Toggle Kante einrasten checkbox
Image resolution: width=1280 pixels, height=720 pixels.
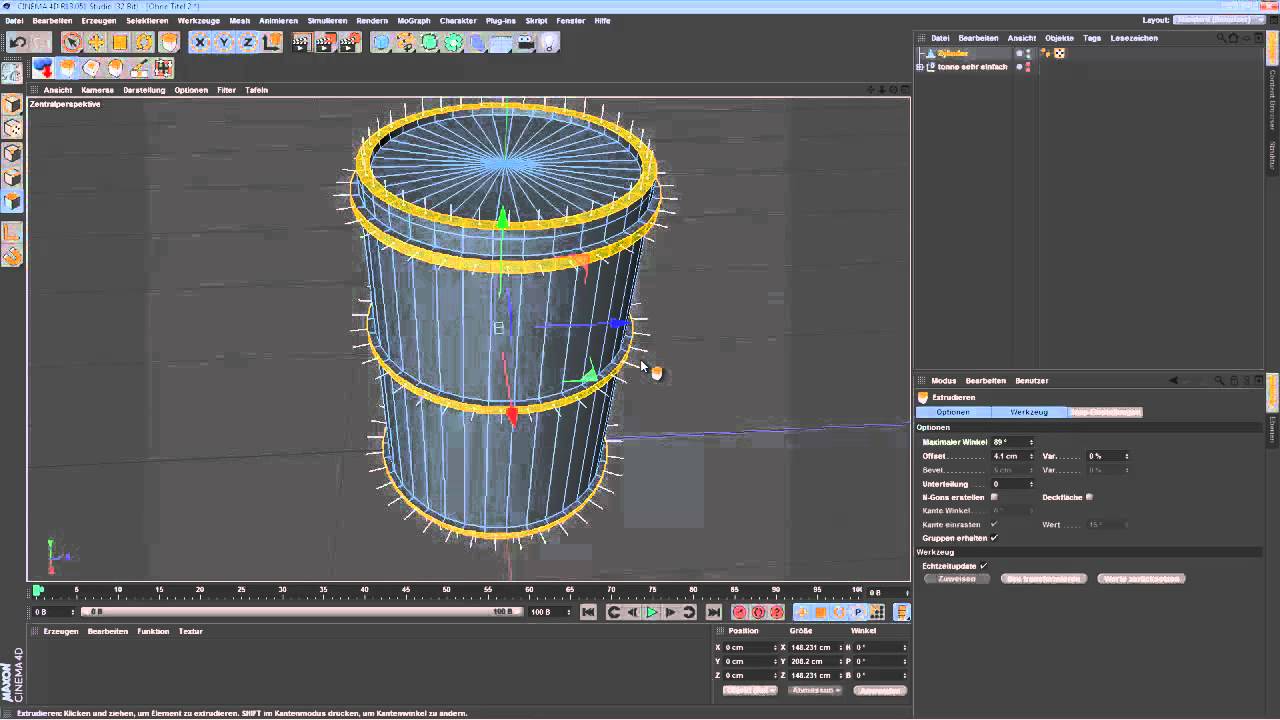[994, 524]
